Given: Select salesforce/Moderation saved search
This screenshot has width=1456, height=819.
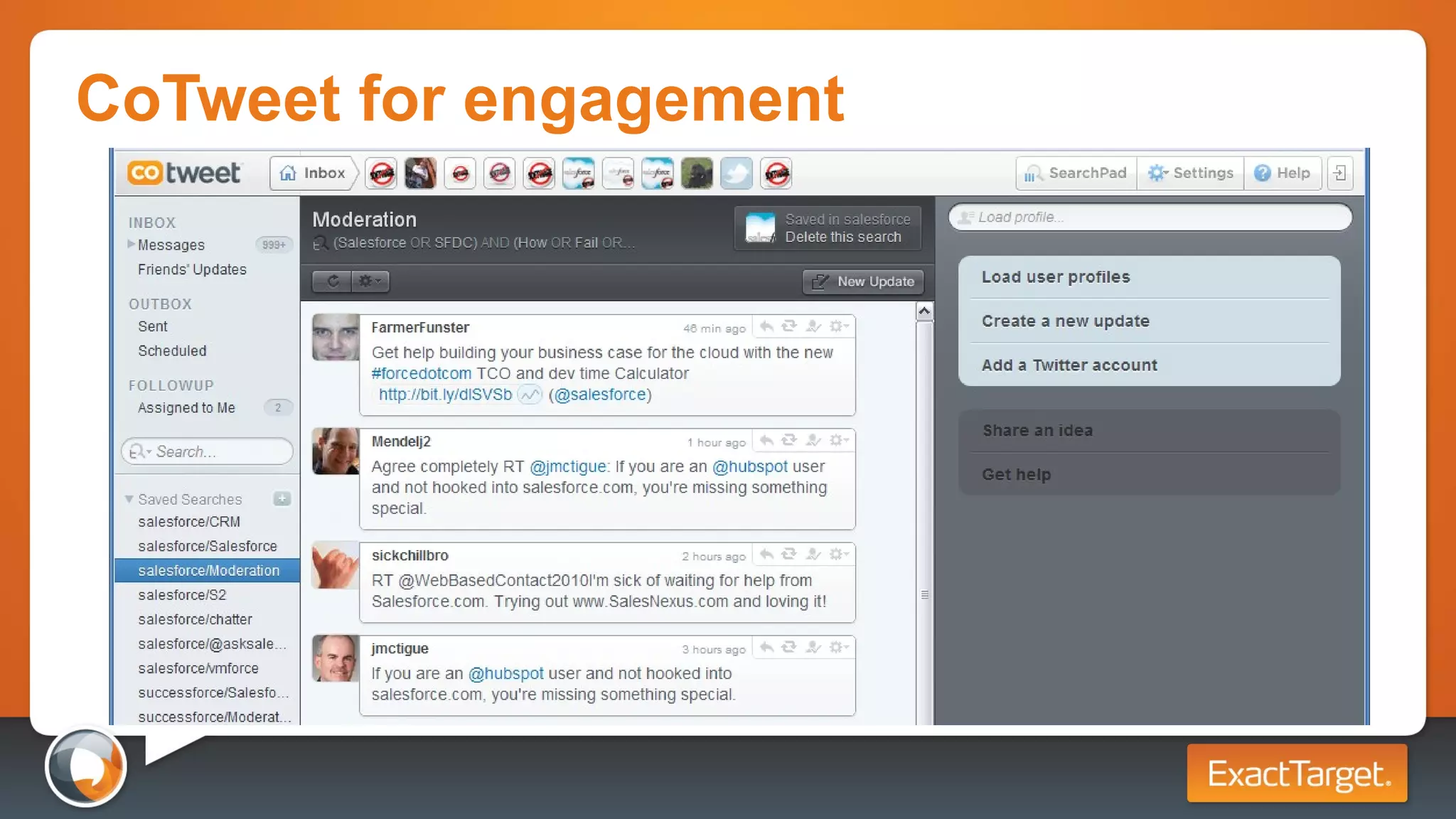Looking at the screenshot, I should tap(207, 570).
